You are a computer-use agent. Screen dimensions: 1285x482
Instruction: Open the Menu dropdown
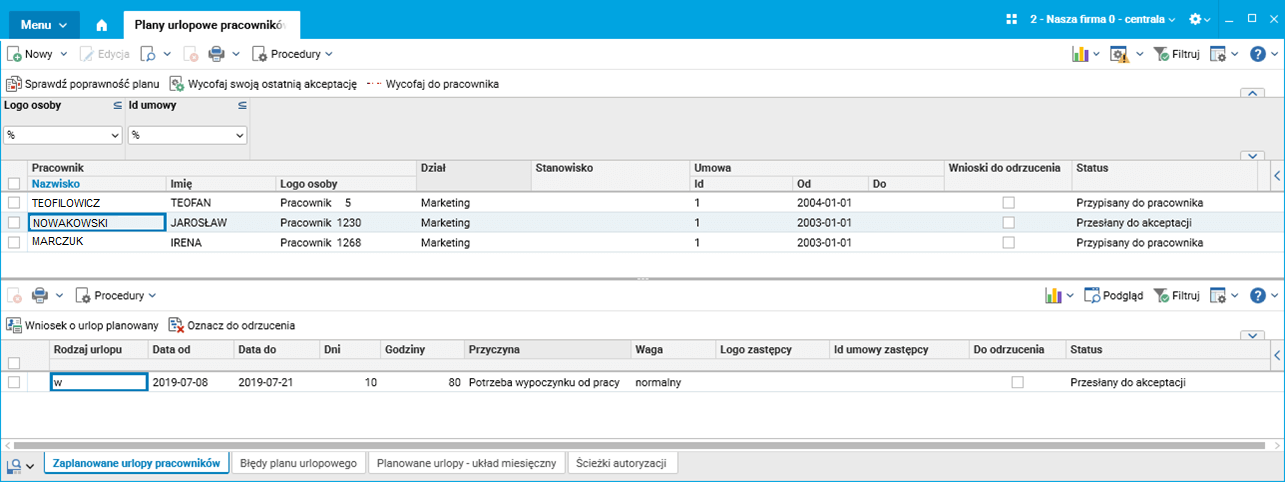44,20
